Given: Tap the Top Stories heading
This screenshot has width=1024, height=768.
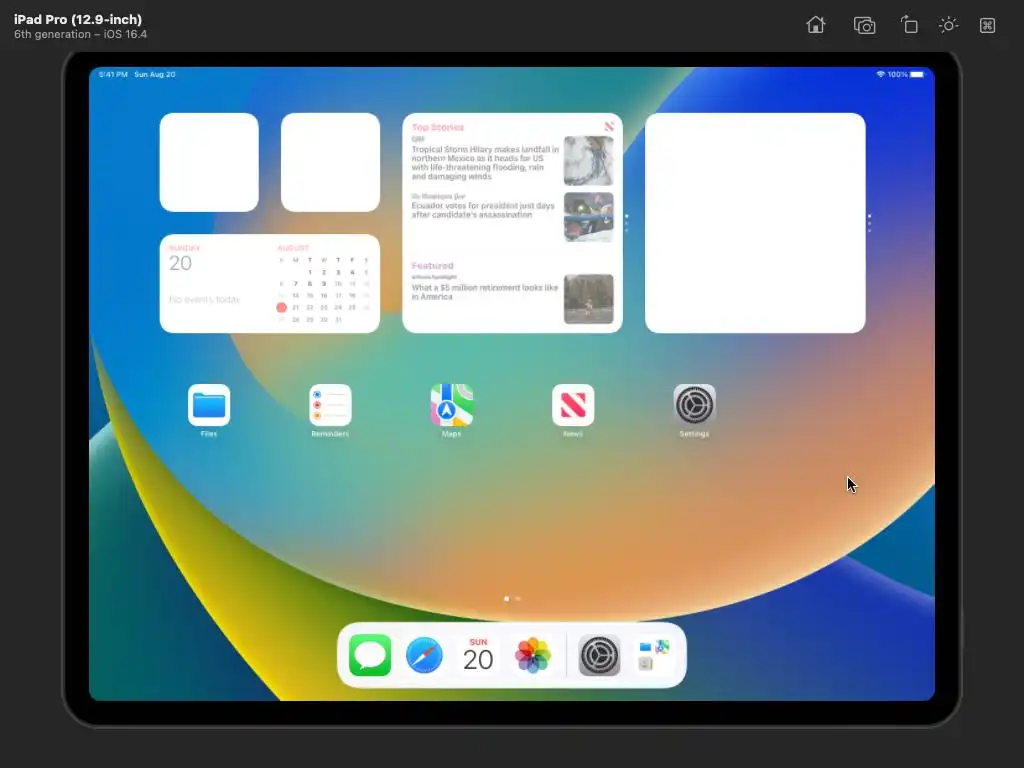Looking at the screenshot, I should click(438, 127).
